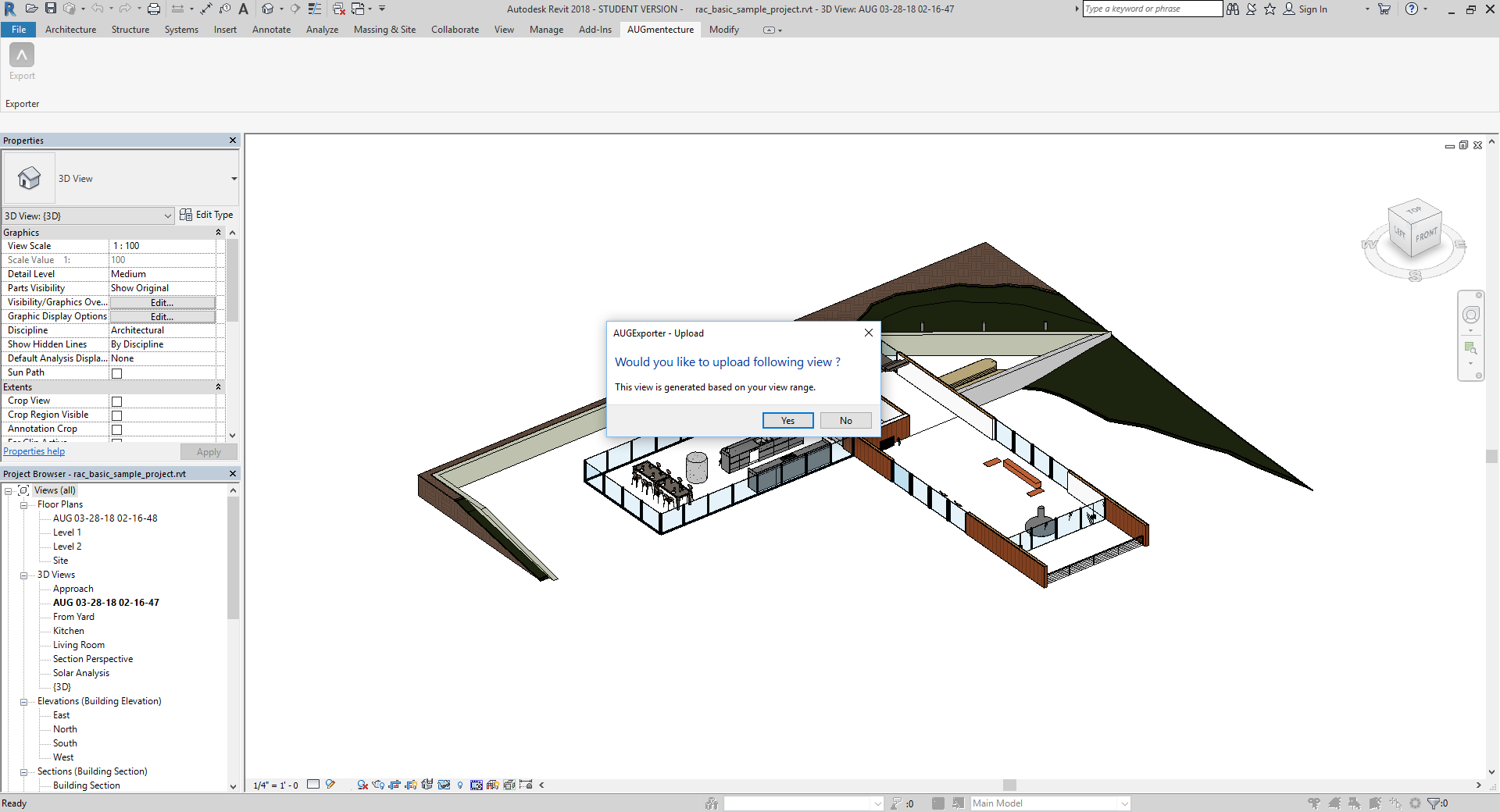The width and height of the screenshot is (1500, 812).
Task: Select the South elevation in Project Browser
Action: pyautogui.click(x=65, y=743)
